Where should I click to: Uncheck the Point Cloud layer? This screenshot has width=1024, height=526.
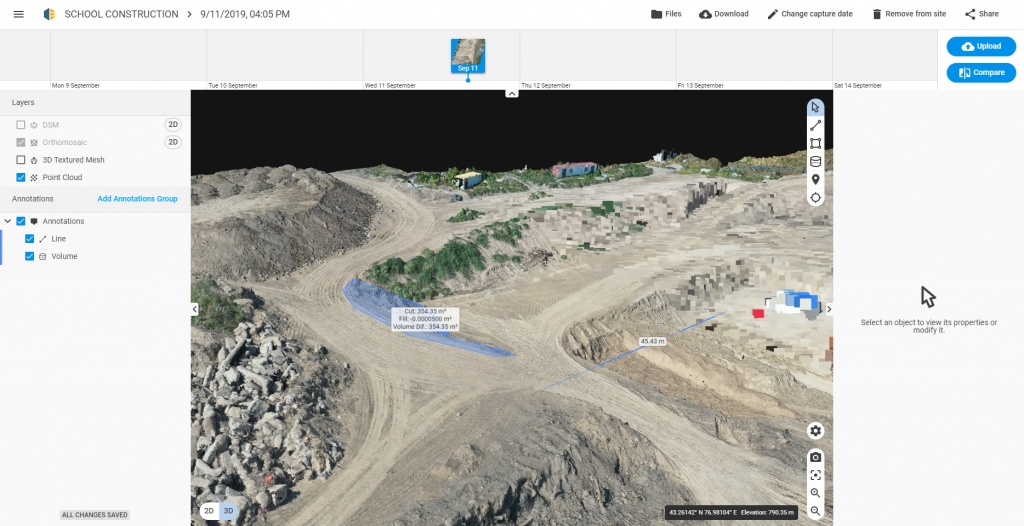tap(21, 177)
